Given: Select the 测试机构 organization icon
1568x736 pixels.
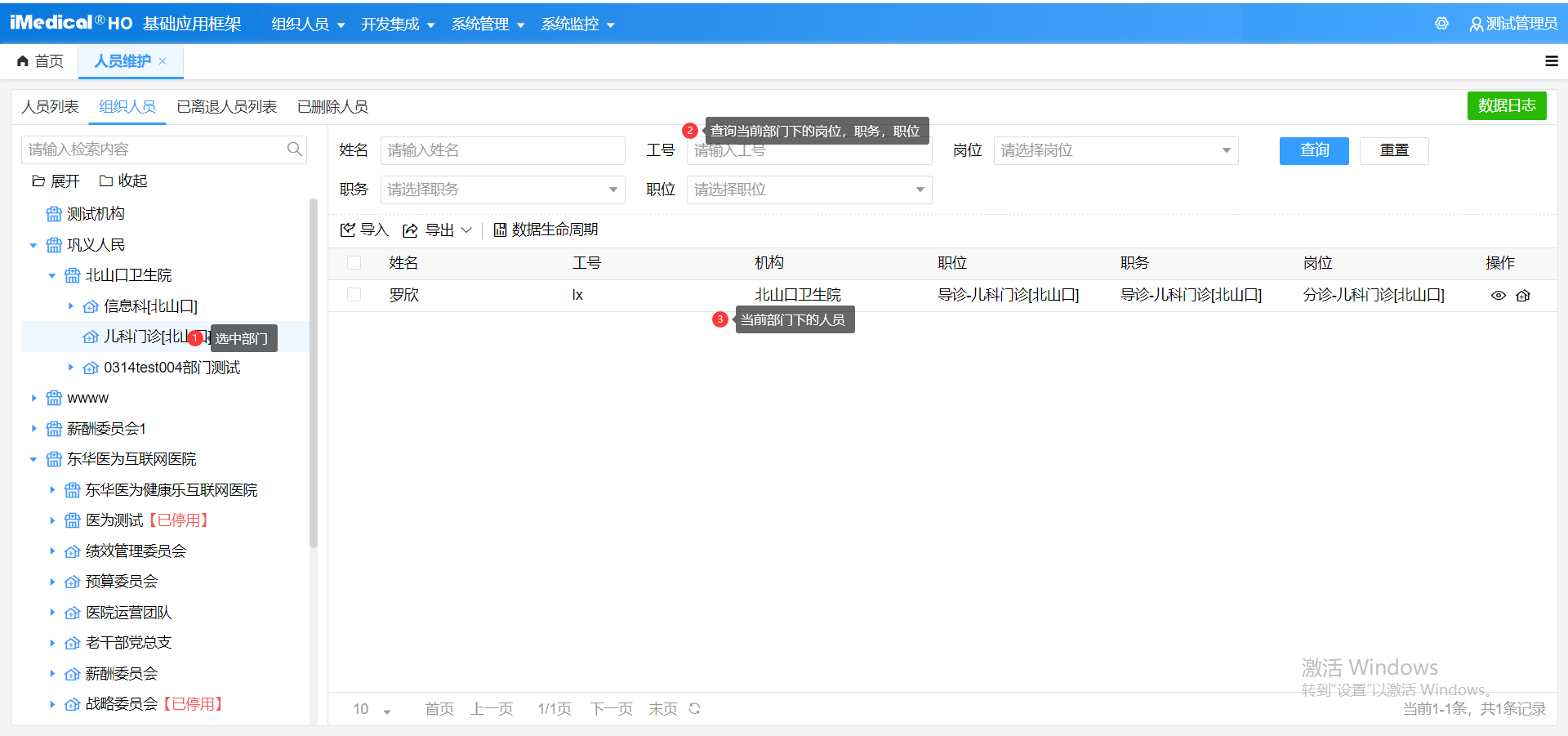Looking at the screenshot, I should tap(54, 214).
